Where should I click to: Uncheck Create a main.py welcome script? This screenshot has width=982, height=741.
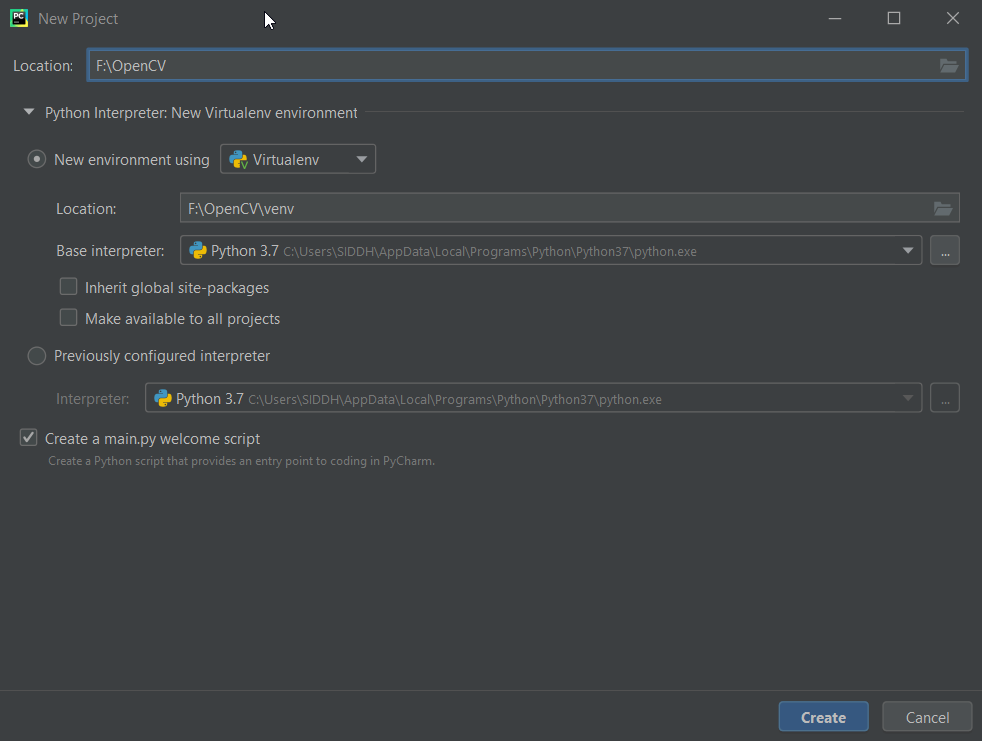[28, 437]
